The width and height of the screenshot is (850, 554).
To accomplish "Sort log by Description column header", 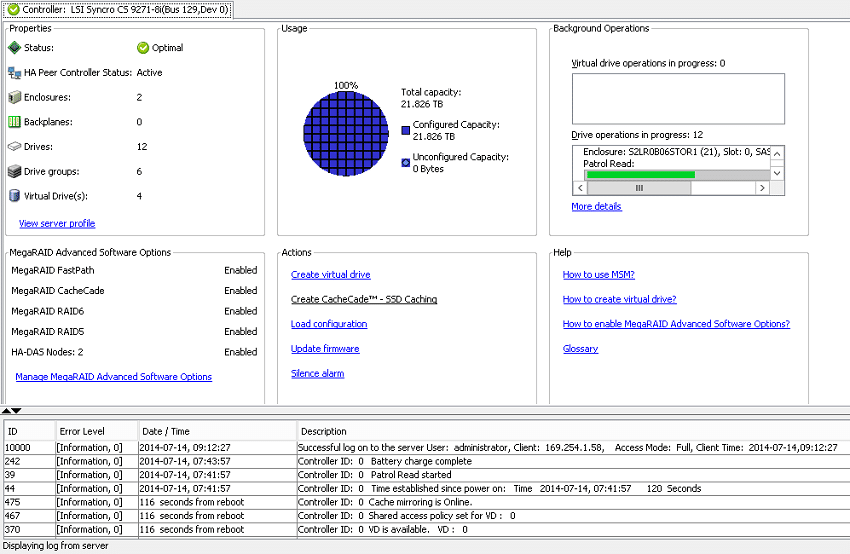I will click(x=574, y=431).
